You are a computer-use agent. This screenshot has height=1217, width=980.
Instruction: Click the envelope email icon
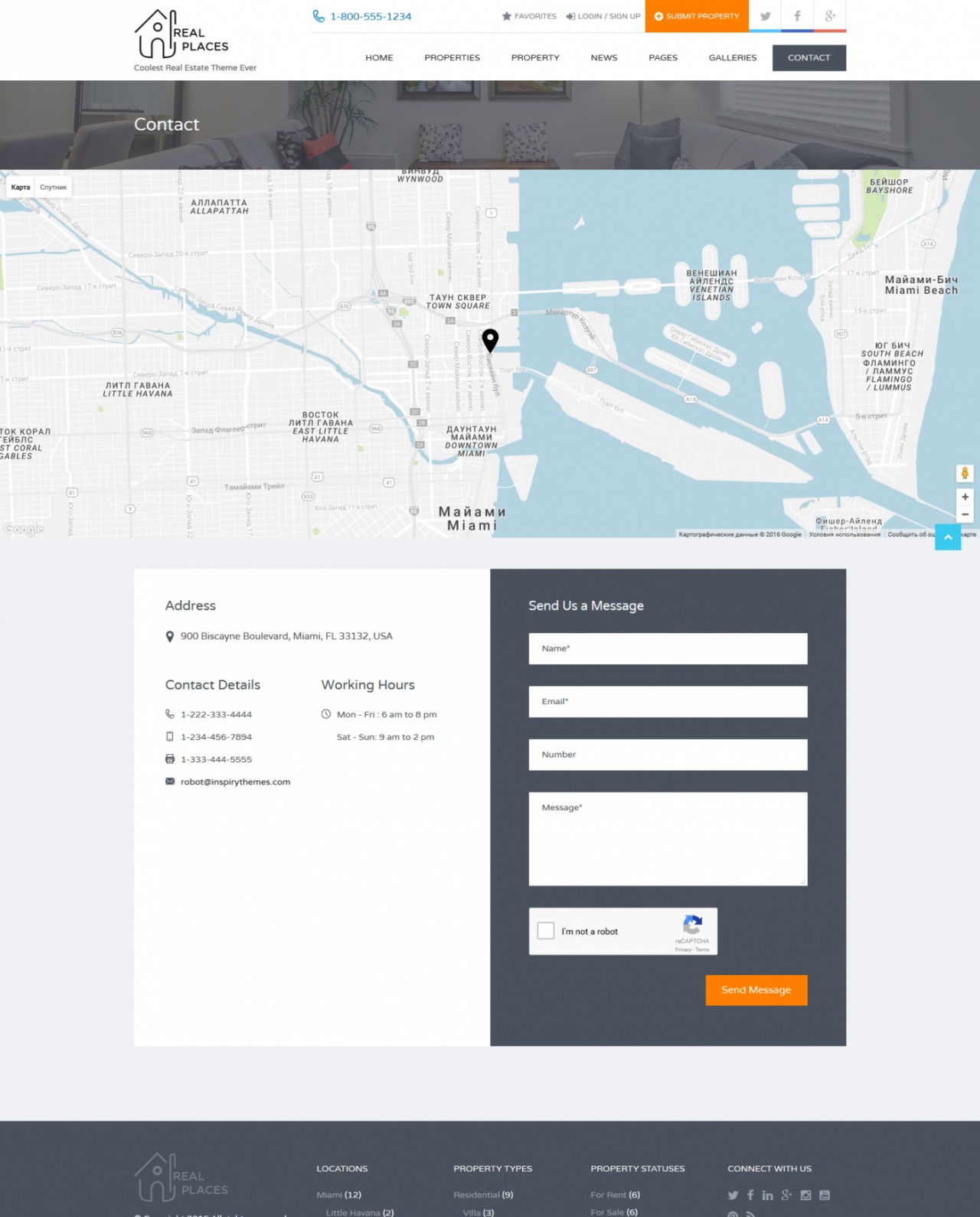(170, 781)
